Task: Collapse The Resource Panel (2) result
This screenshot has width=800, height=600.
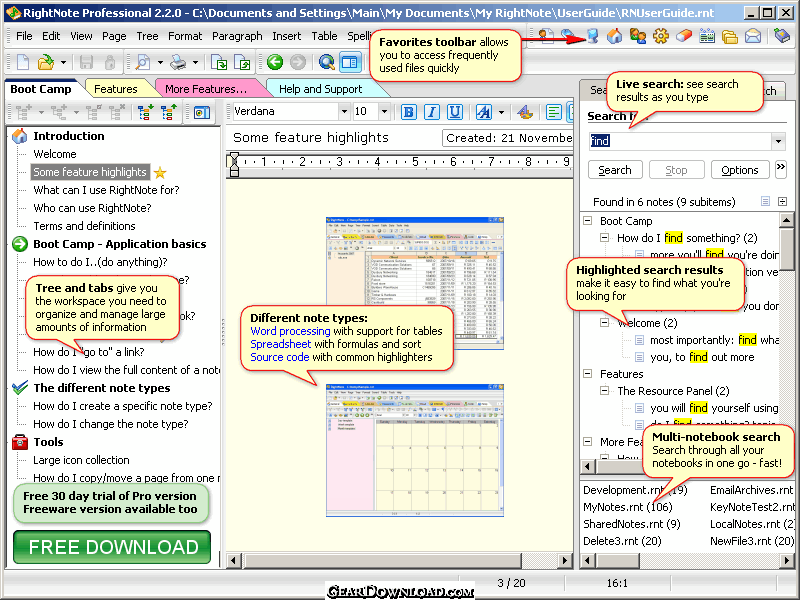Action: point(605,391)
